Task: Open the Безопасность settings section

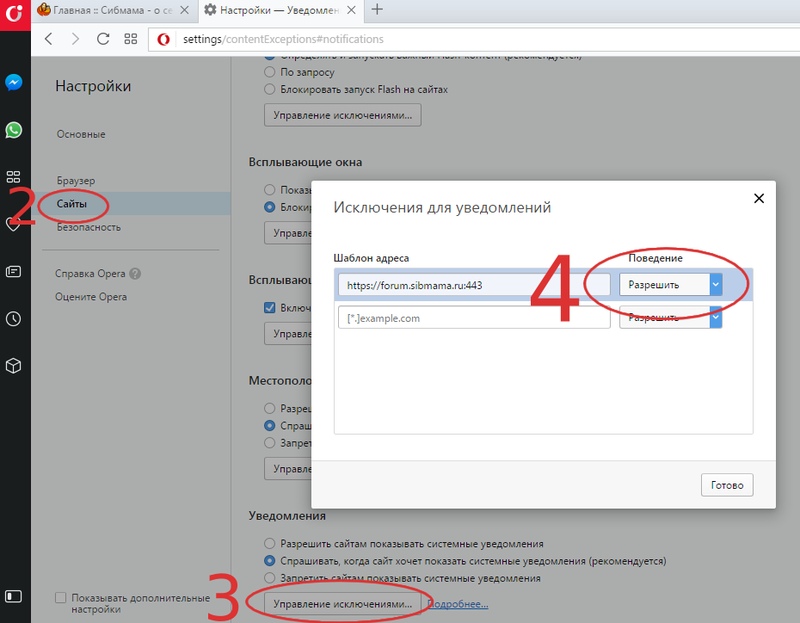Action: pyautogui.click(x=89, y=227)
